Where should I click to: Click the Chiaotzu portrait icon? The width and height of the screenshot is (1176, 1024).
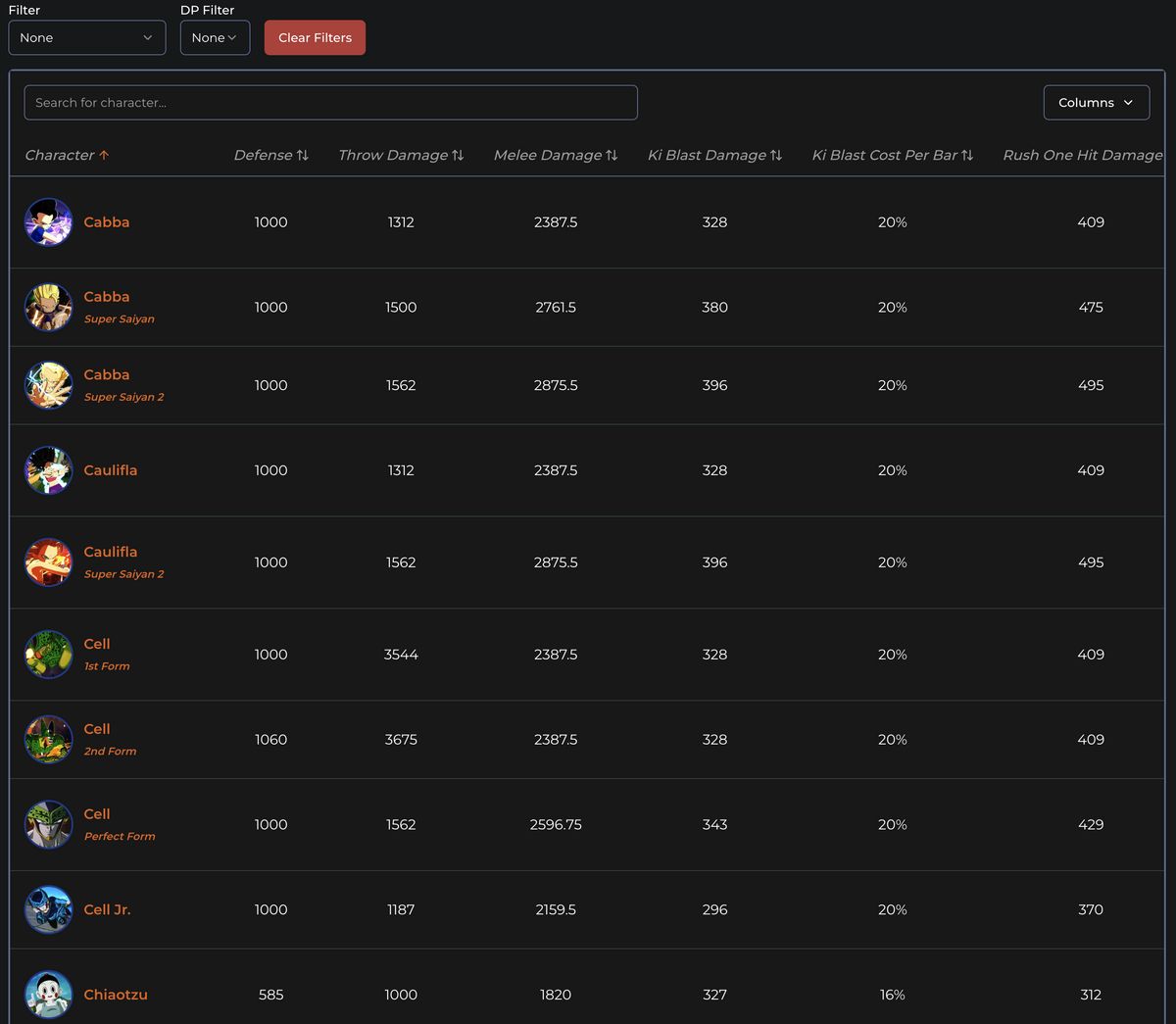48,994
